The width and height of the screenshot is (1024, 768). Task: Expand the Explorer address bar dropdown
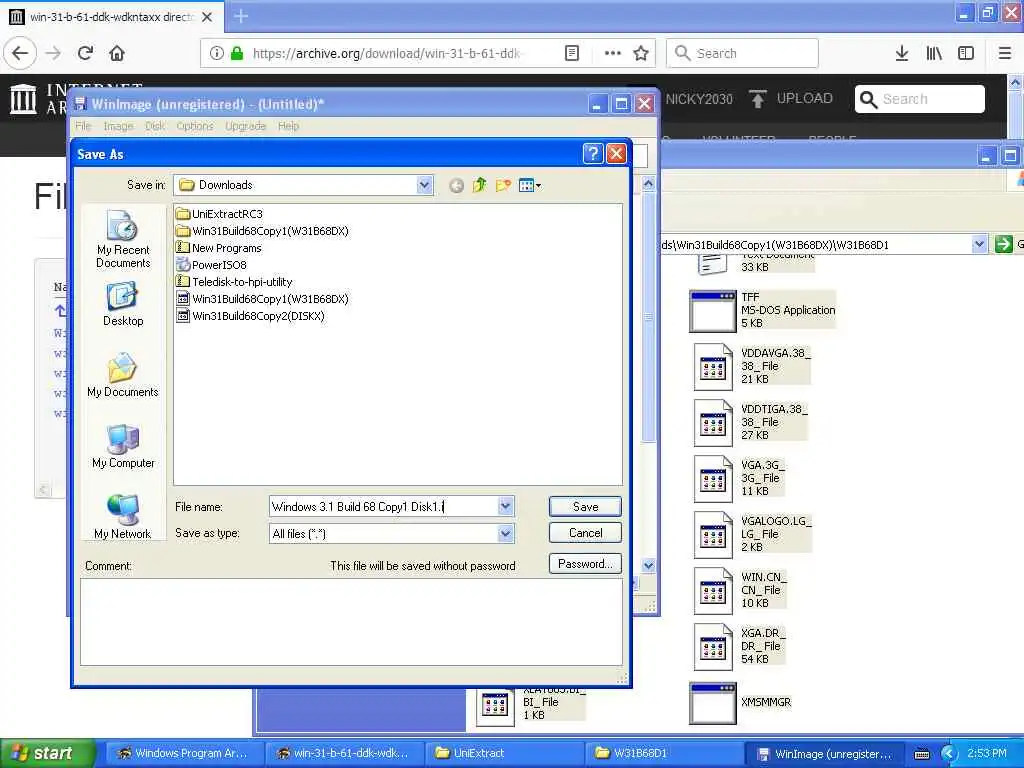point(979,244)
